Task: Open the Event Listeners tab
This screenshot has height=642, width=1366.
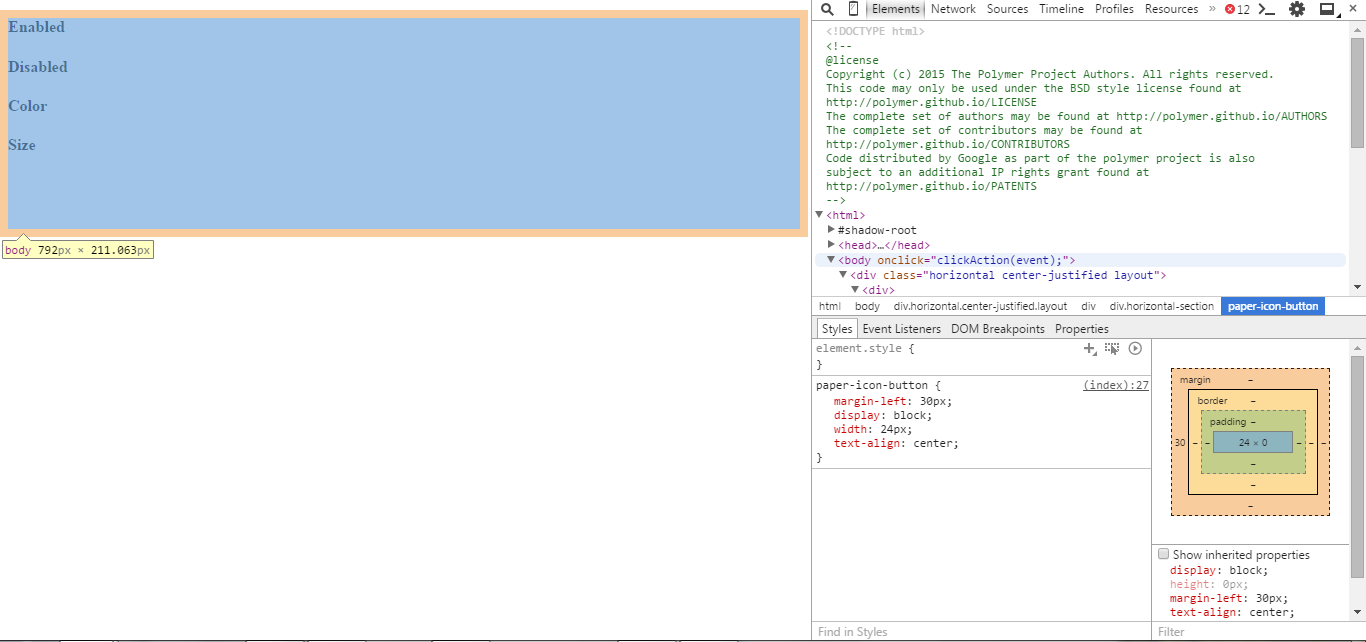Action: point(901,328)
